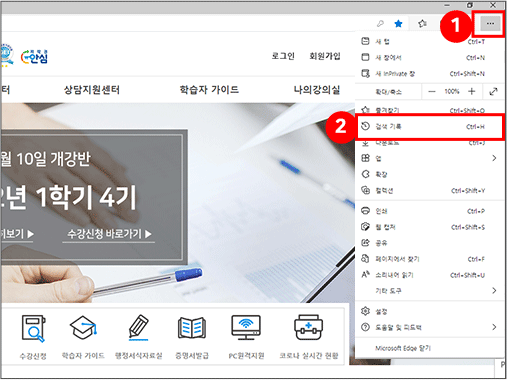Open 학습자 가이드 graduation cap icon
This screenshot has width=507, height=380.
point(83,328)
